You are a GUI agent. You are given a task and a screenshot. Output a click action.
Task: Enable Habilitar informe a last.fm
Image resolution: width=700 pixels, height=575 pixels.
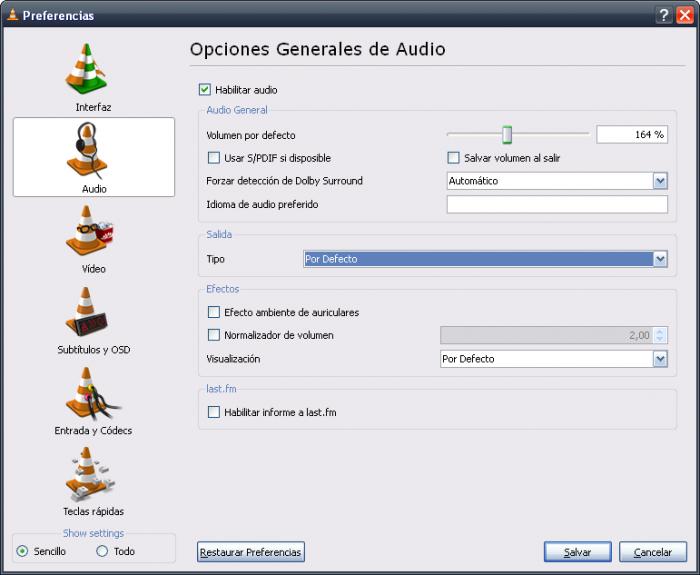[214, 412]
